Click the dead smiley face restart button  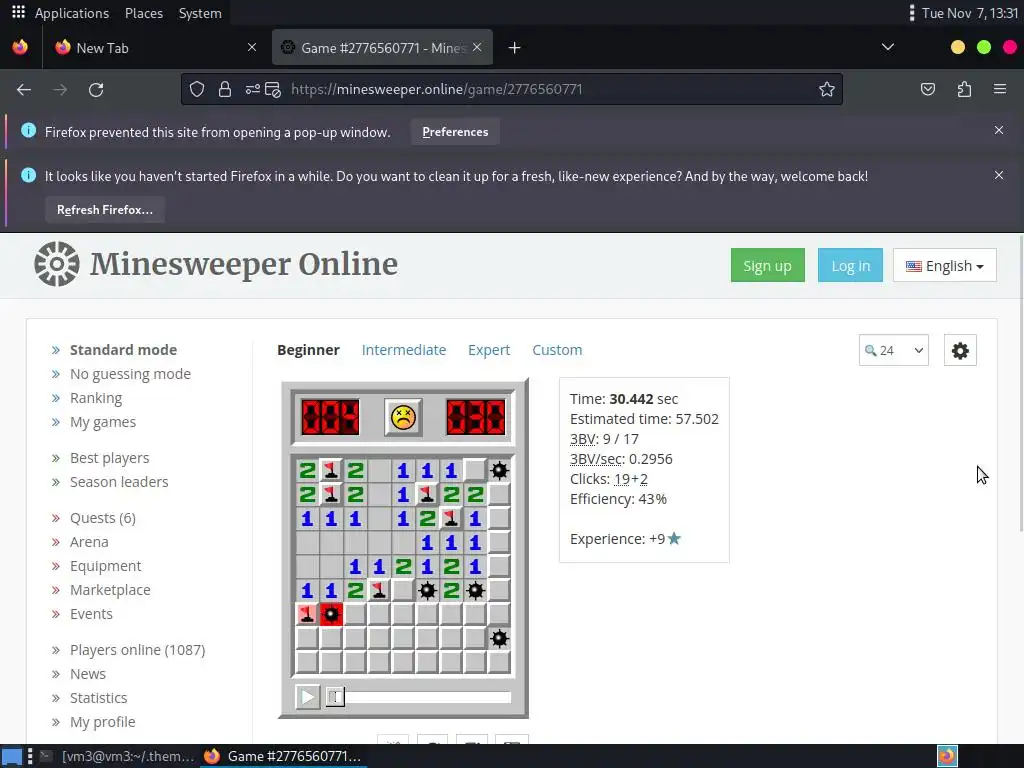click(403, 417)
